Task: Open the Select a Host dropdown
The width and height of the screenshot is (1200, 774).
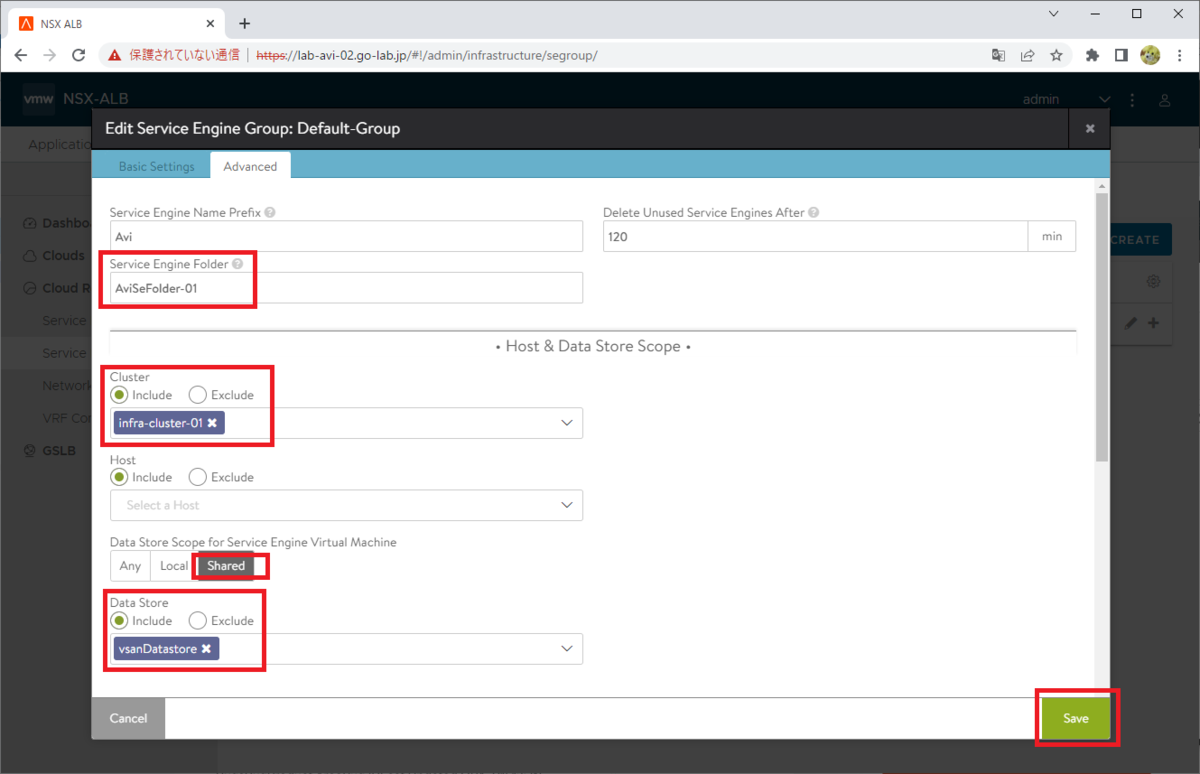Action: (346, 505)
